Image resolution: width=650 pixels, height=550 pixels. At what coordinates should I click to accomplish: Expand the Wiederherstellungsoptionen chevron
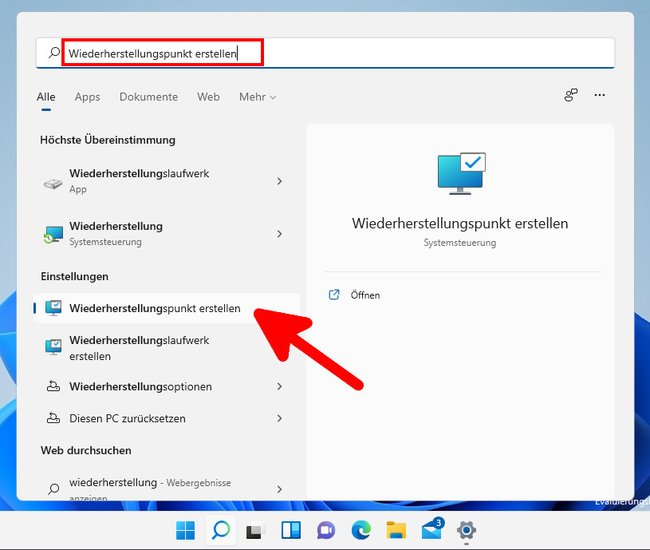click(279, 386)
